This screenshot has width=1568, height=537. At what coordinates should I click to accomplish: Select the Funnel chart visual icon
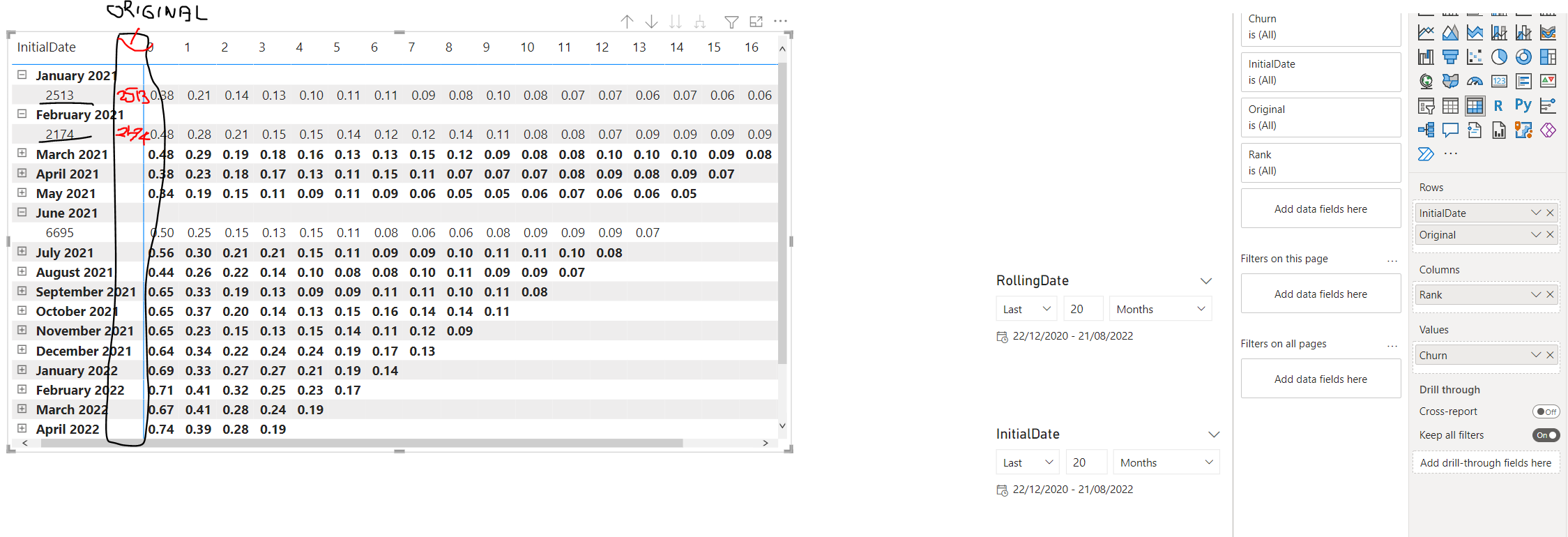(x=1450, y=57)
